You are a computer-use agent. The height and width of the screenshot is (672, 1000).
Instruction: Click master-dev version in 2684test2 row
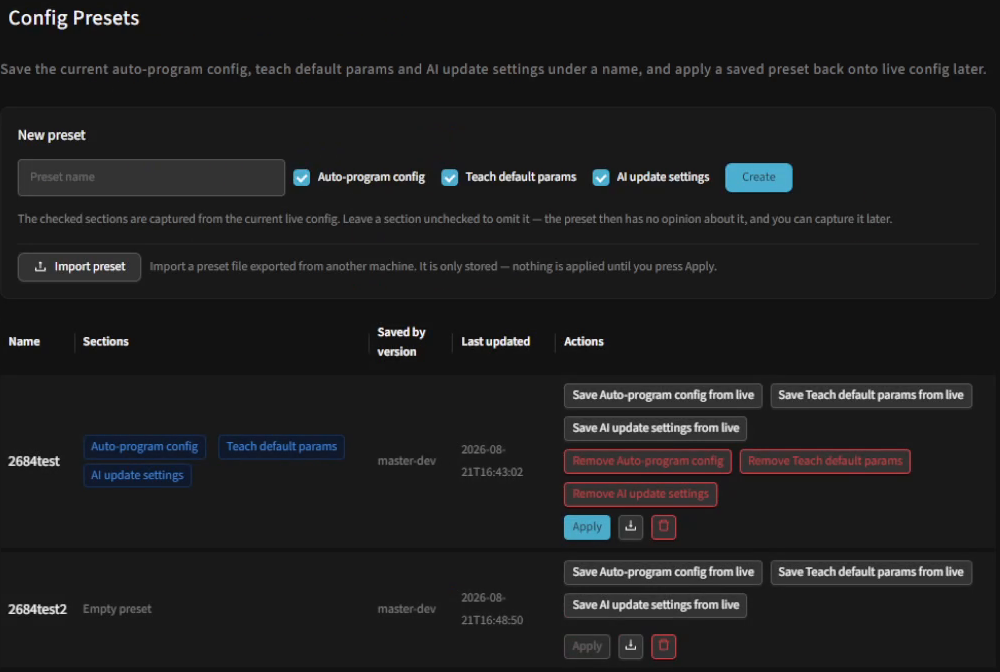(x=406, y=609)
